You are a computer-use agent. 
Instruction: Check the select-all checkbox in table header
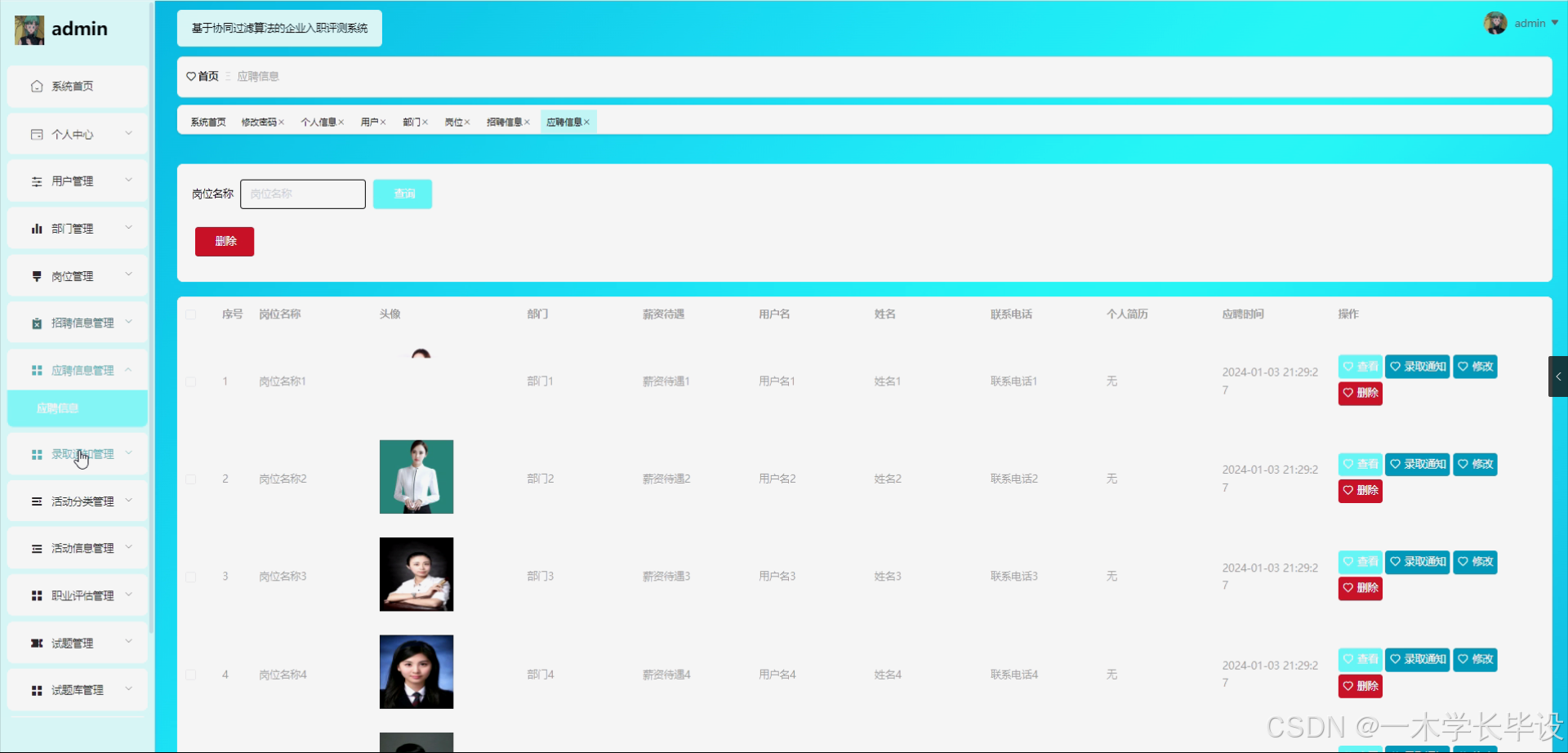(191, 315)
